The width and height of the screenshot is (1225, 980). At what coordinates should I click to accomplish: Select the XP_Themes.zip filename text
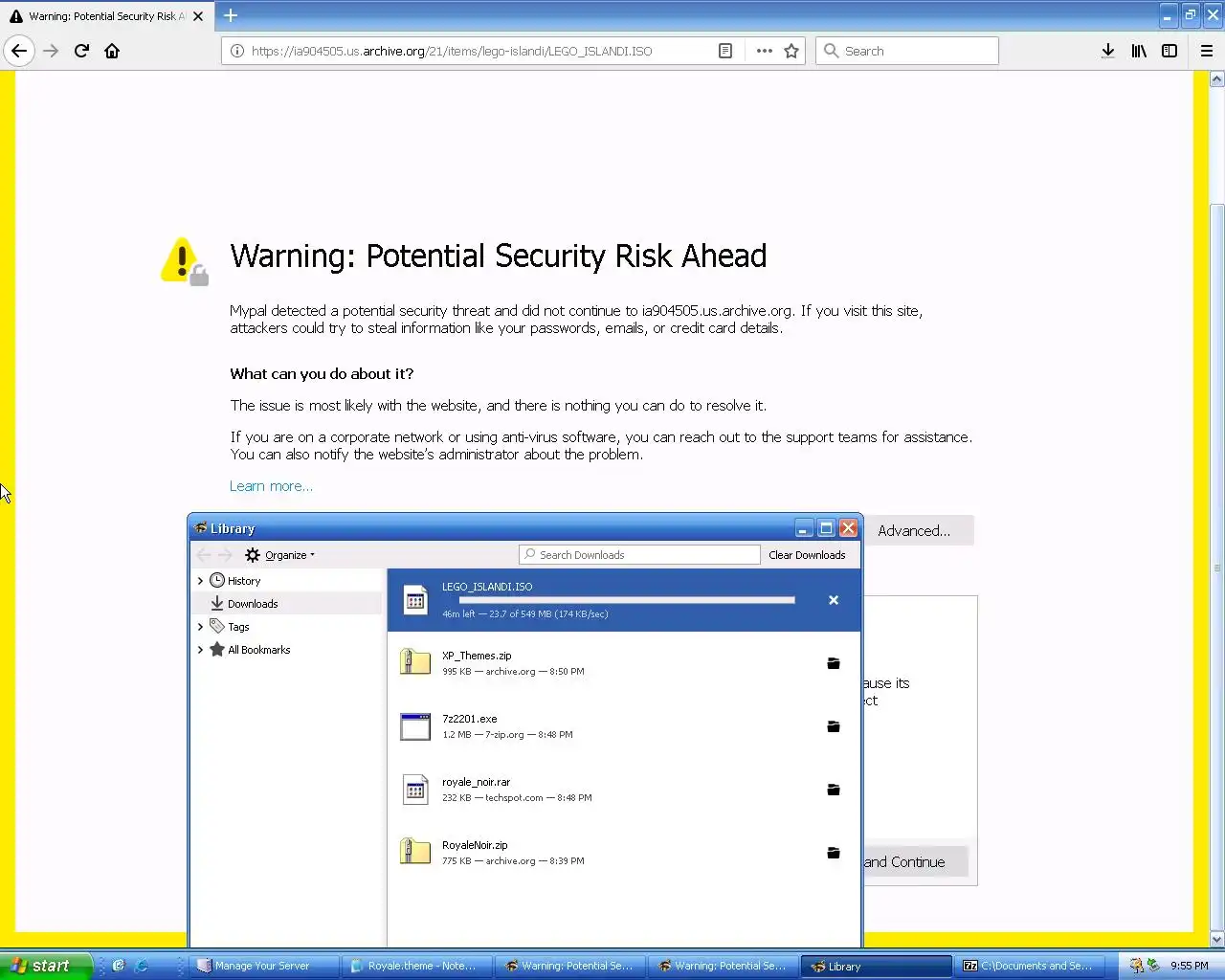coord(477,656)
